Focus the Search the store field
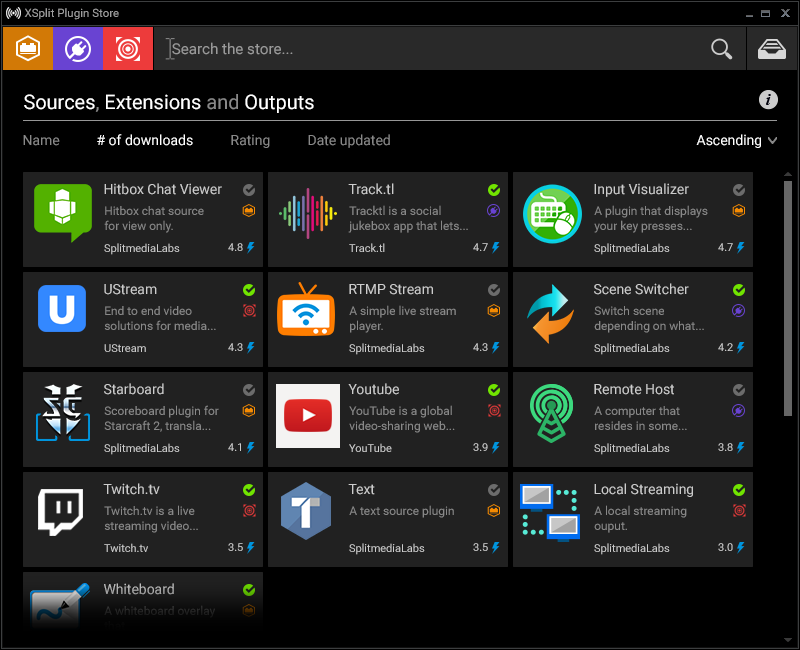This screenshot has height=650, width=800. coord(430,49)
